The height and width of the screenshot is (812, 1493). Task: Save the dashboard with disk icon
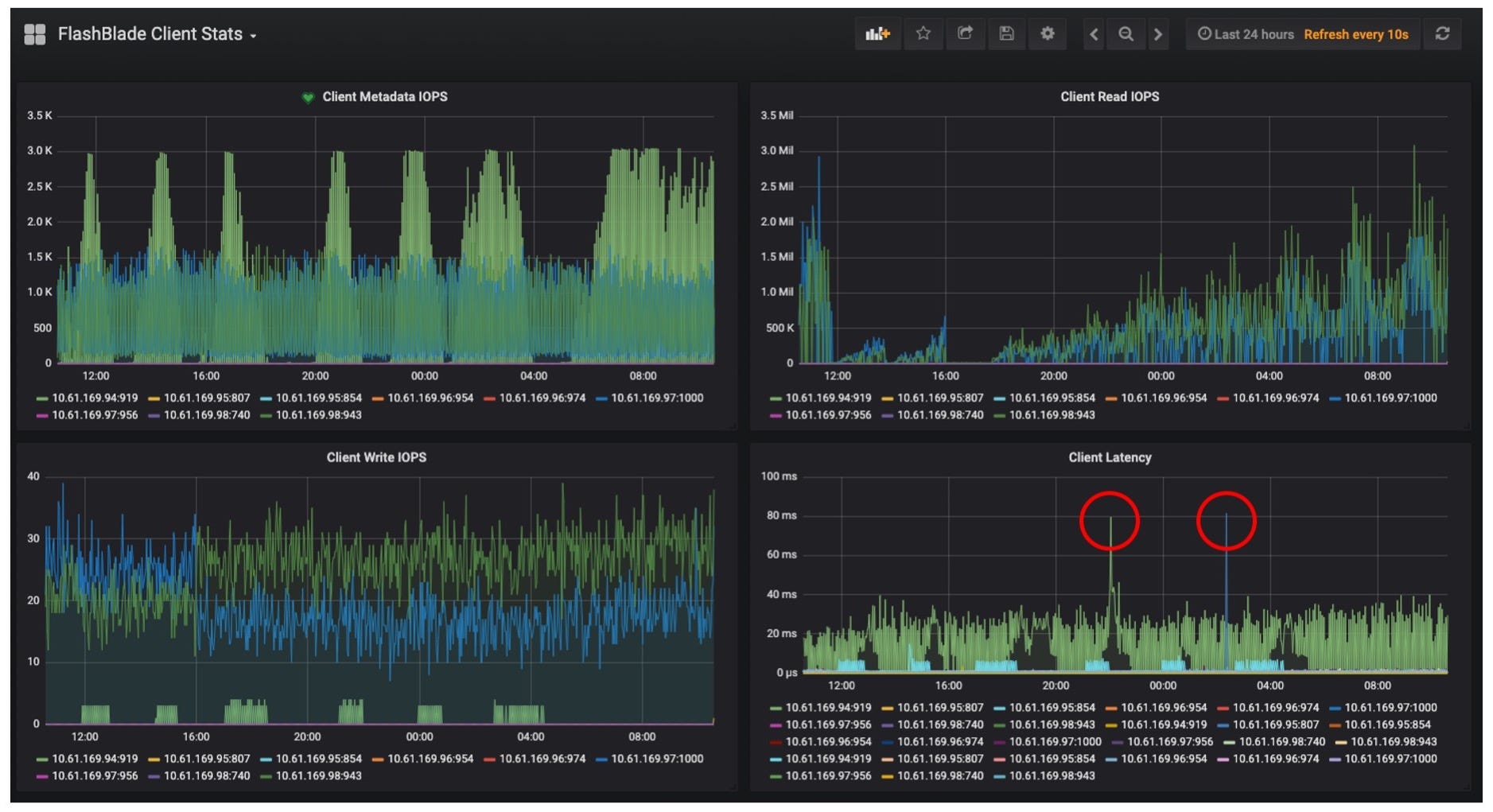(x=1006, y=34)
